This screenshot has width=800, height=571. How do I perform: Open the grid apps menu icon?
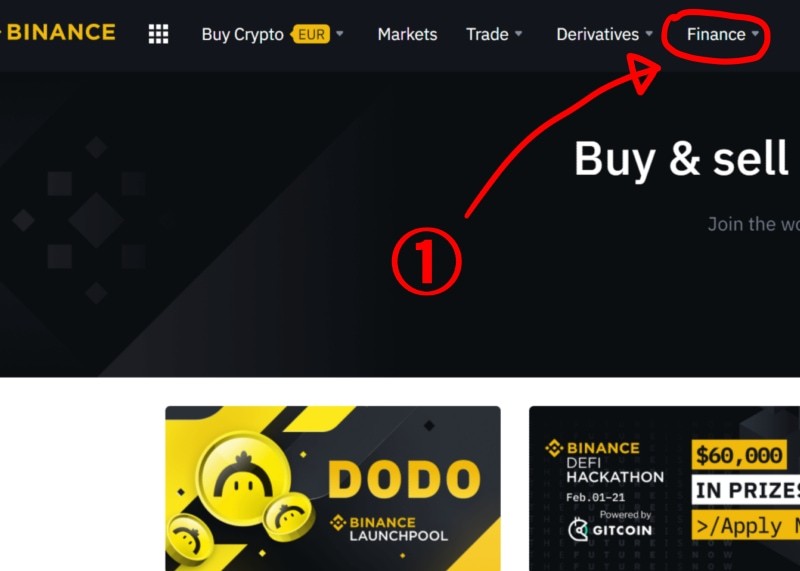(x=158, y=34)
